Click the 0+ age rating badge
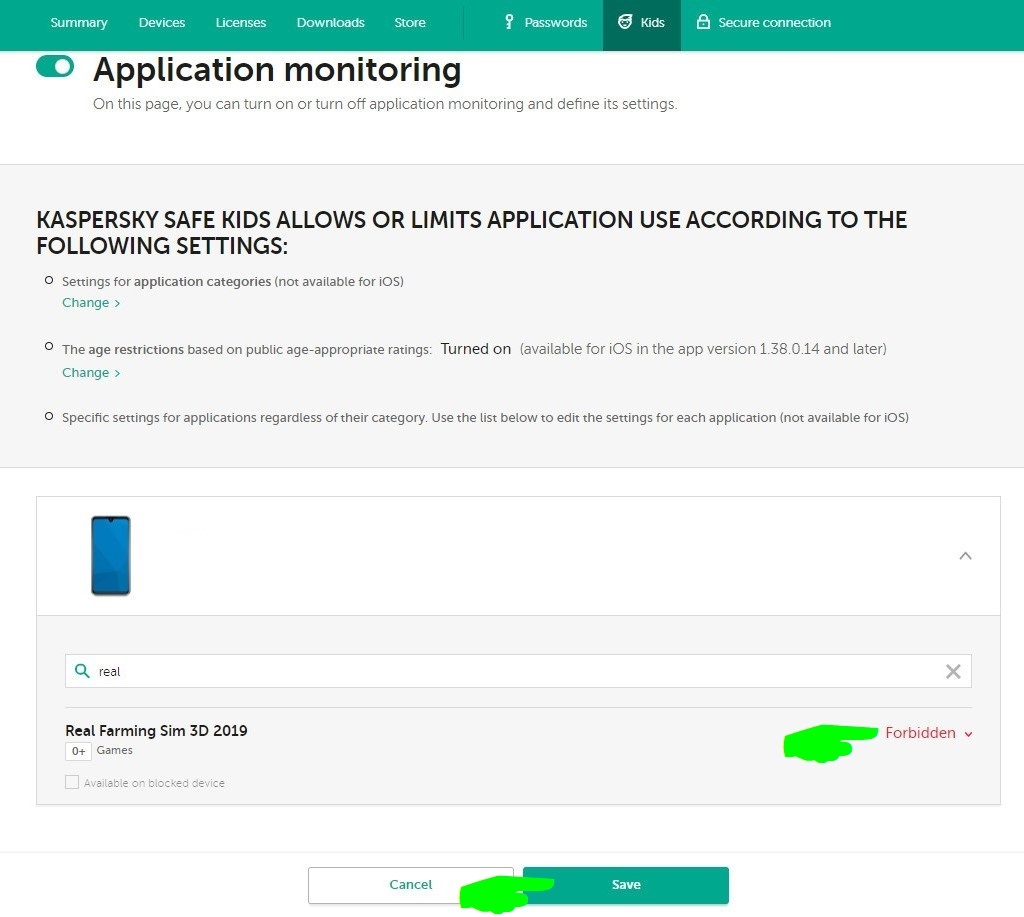Image resolution: width=1024 pixels, height=917 pixels. (78, 751)
